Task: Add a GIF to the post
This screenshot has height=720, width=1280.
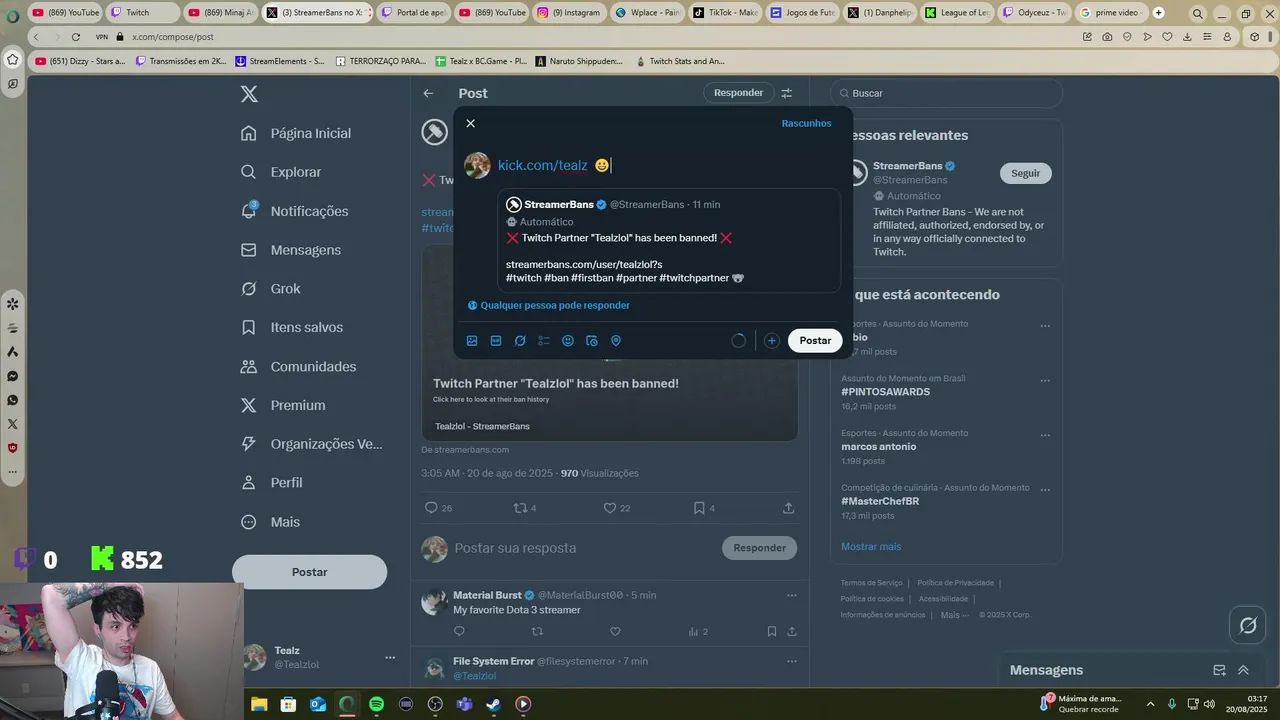Action: point(496,341)
